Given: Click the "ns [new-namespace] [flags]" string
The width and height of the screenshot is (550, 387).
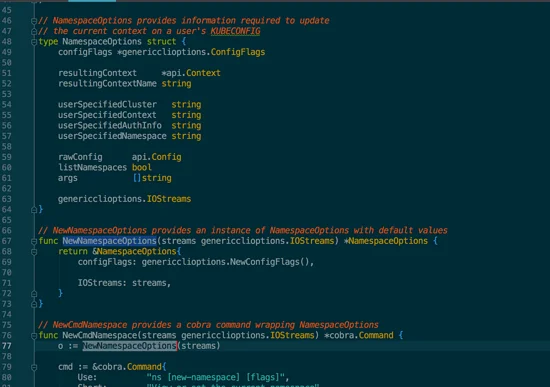Looking at the screenshot, I should pyautogui.click(x=216, y=378).
